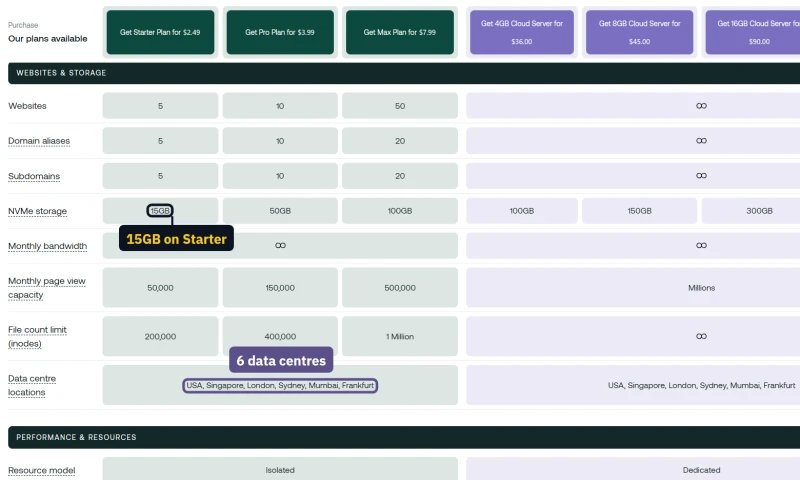Click shared plans Monthly bandwidth infinity symbol
Viewport: 800px width, 480px height.
pos(280,245)
